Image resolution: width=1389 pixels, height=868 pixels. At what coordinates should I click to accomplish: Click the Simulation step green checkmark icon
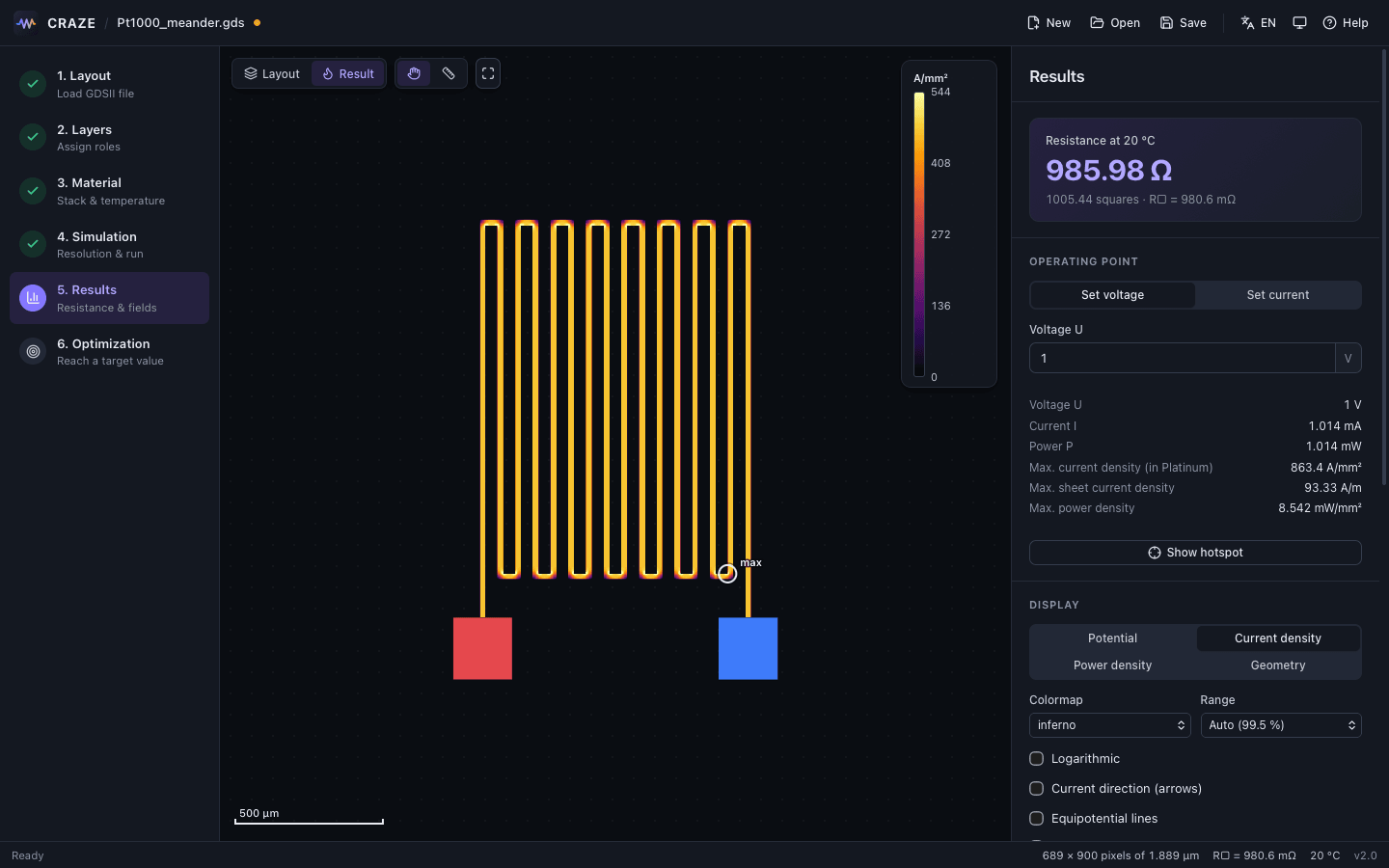[x=33, y=244]
